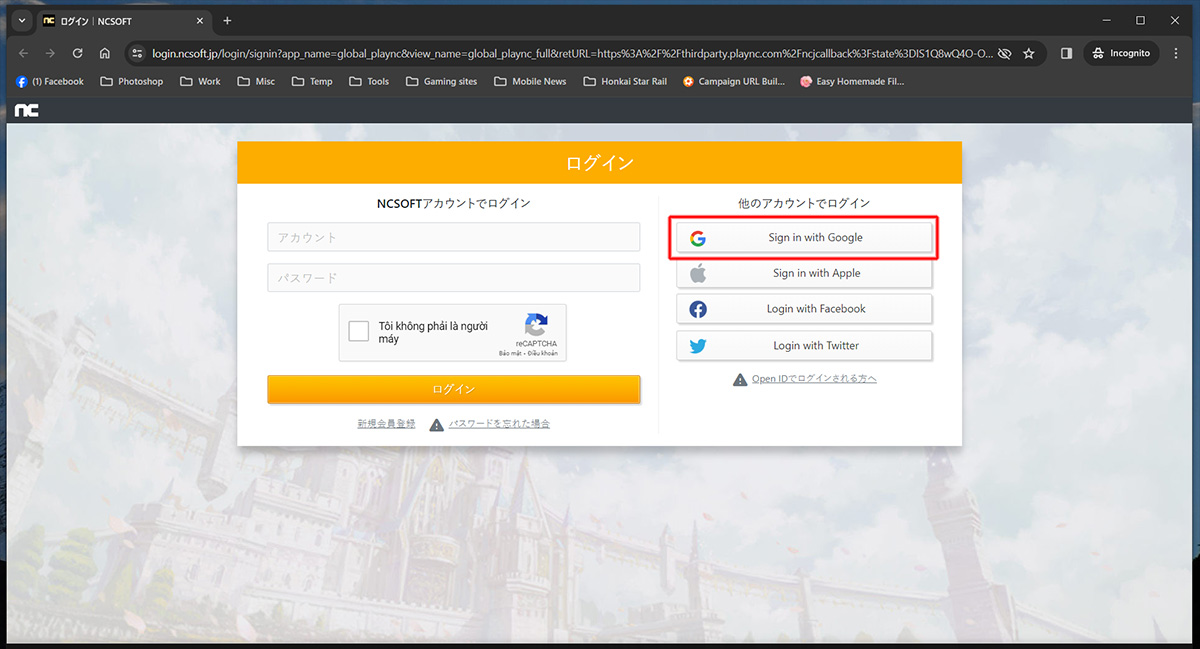Click the NC logo in the header

pos(27,110)
